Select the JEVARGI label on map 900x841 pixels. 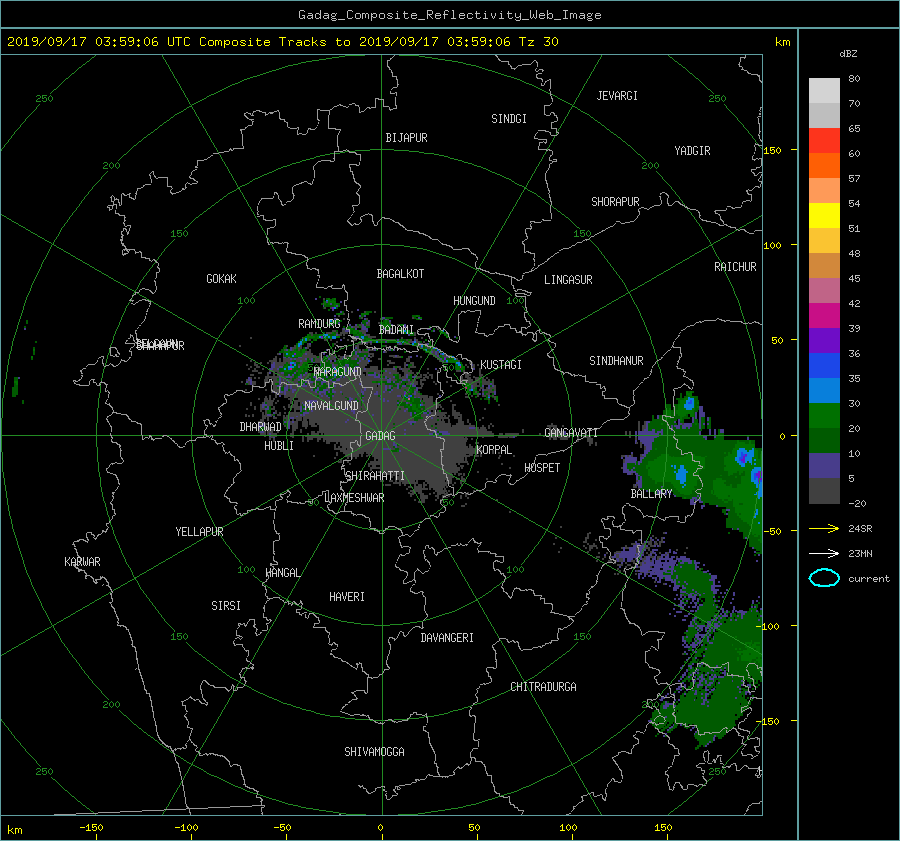[x=617, y=96]
